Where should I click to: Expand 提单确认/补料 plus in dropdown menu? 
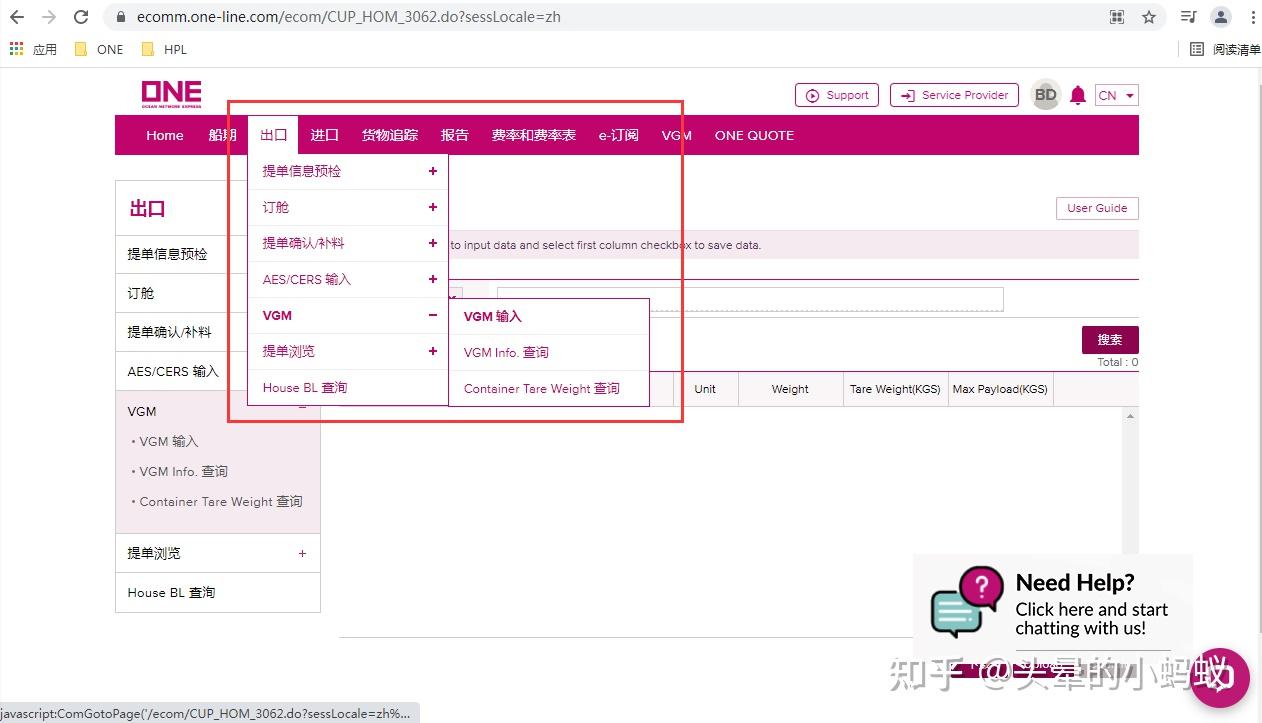point(433,243)
